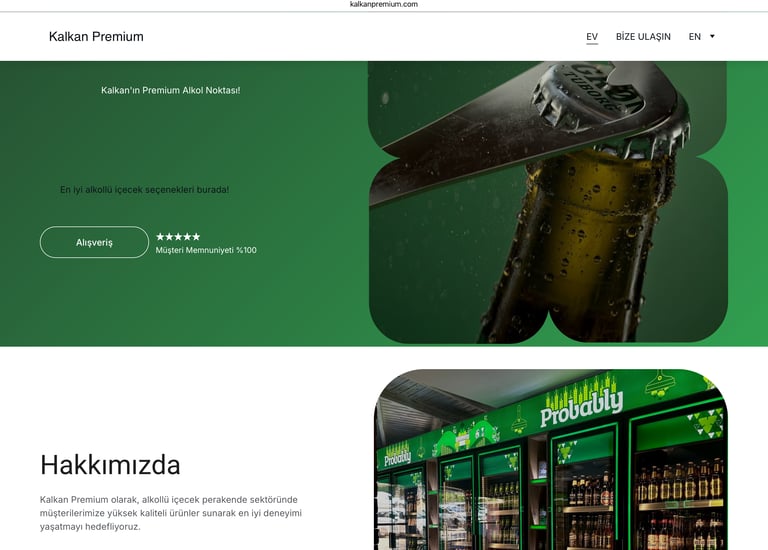The image size is (768, 550).
Task: Click the Tuborg bottle hero image
Action: (548, 202)
